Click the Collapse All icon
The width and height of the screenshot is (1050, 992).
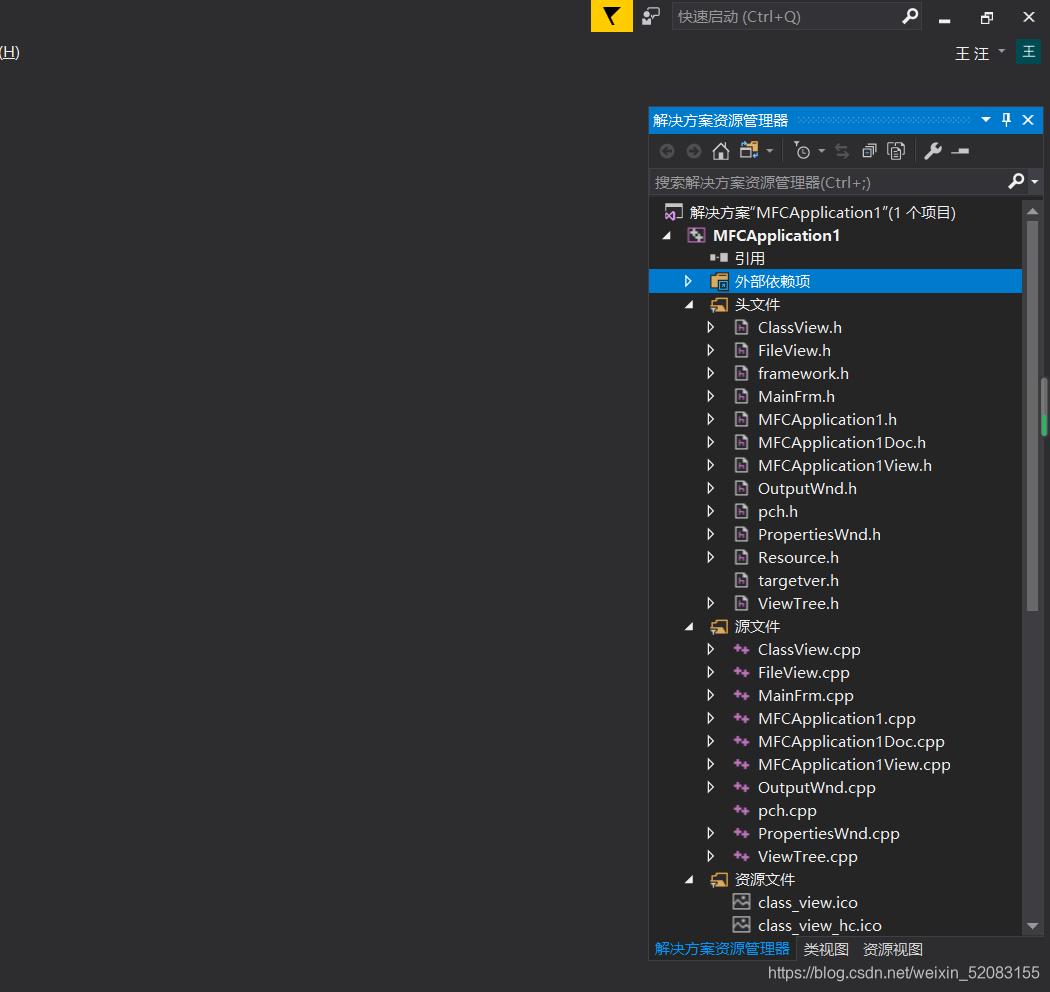click(869, 151)
